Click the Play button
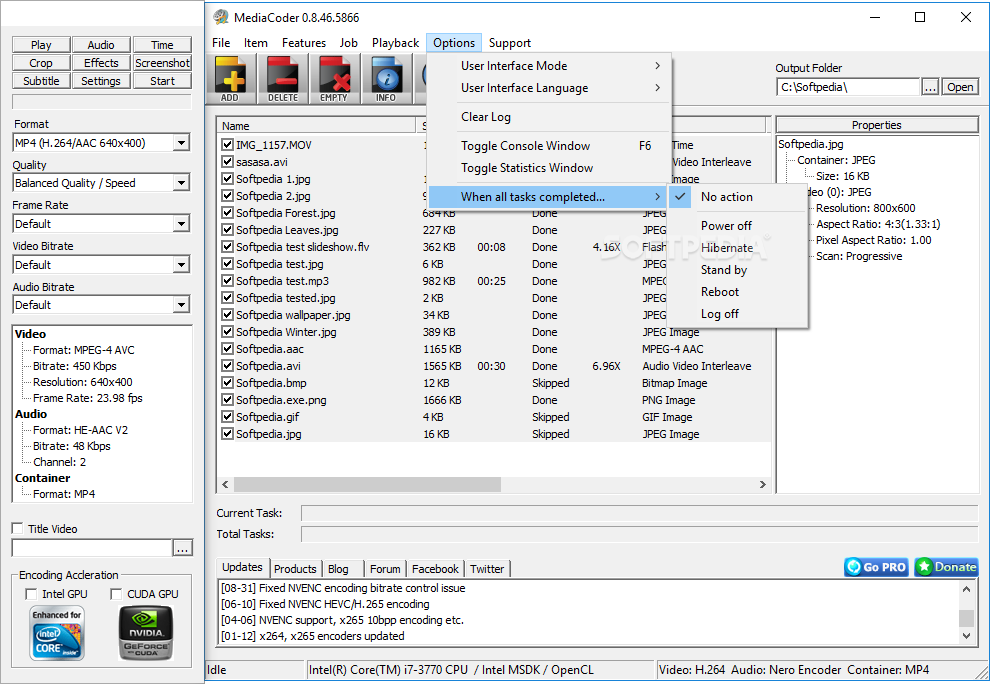990x684 pixels. click(41, 45)
